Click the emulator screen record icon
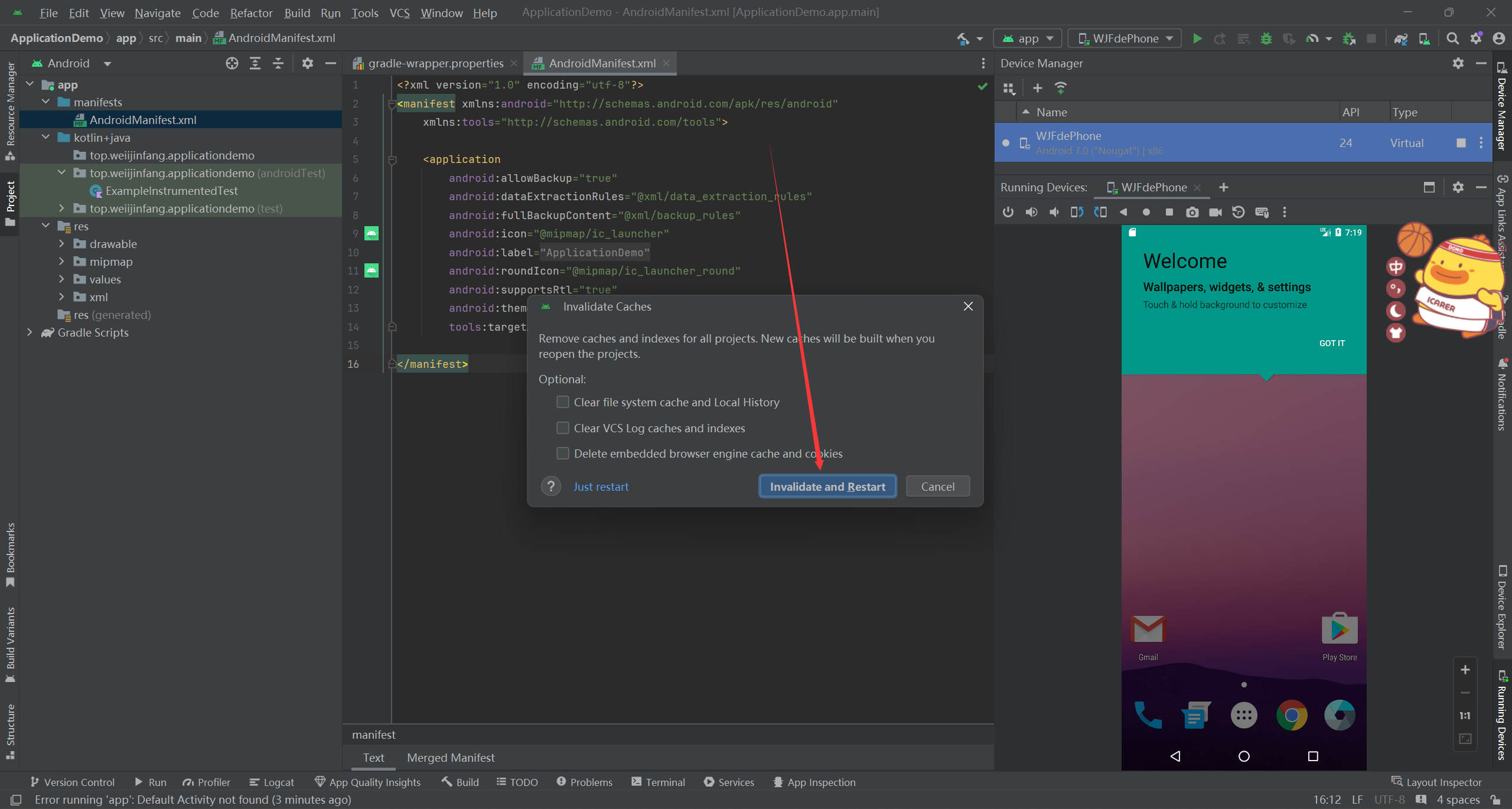The image size is (1512, 809). 1216,212
